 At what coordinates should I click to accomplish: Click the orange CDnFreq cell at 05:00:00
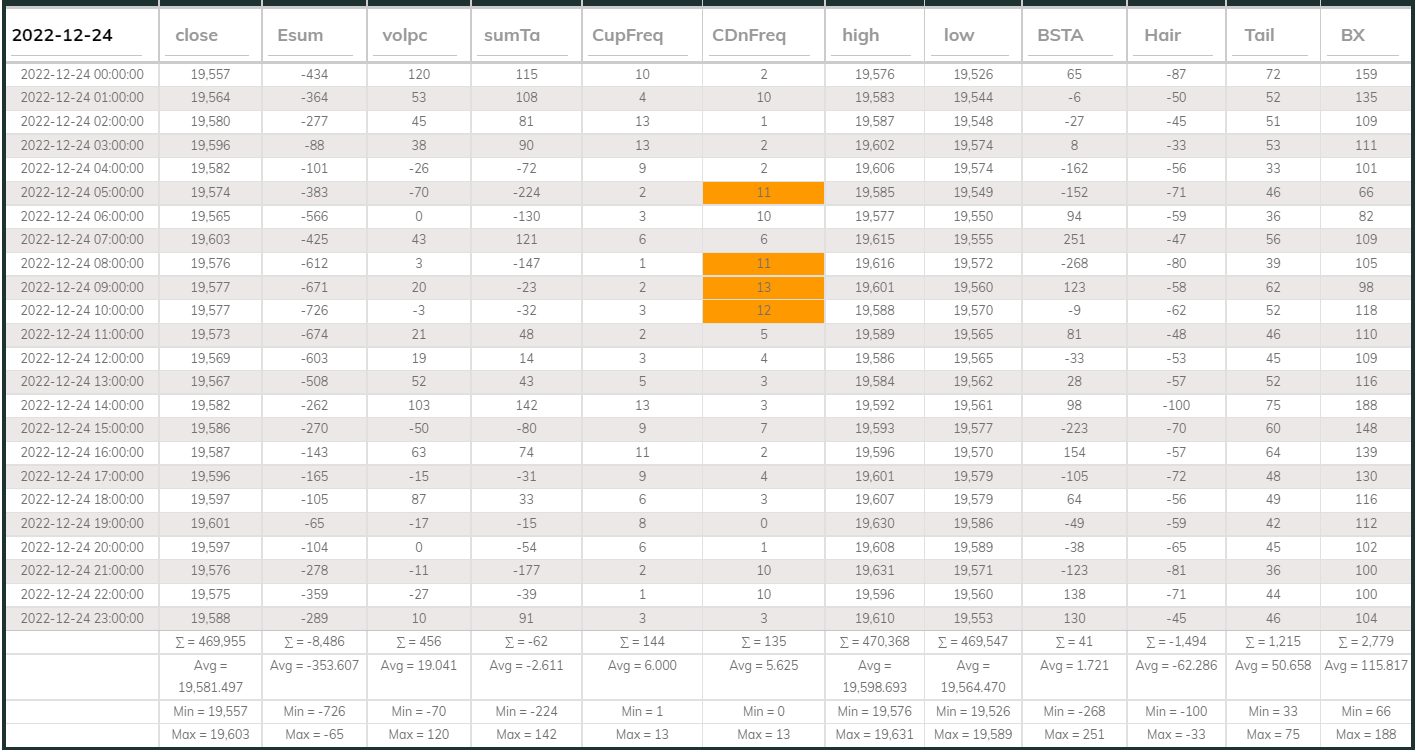[763, 193]
